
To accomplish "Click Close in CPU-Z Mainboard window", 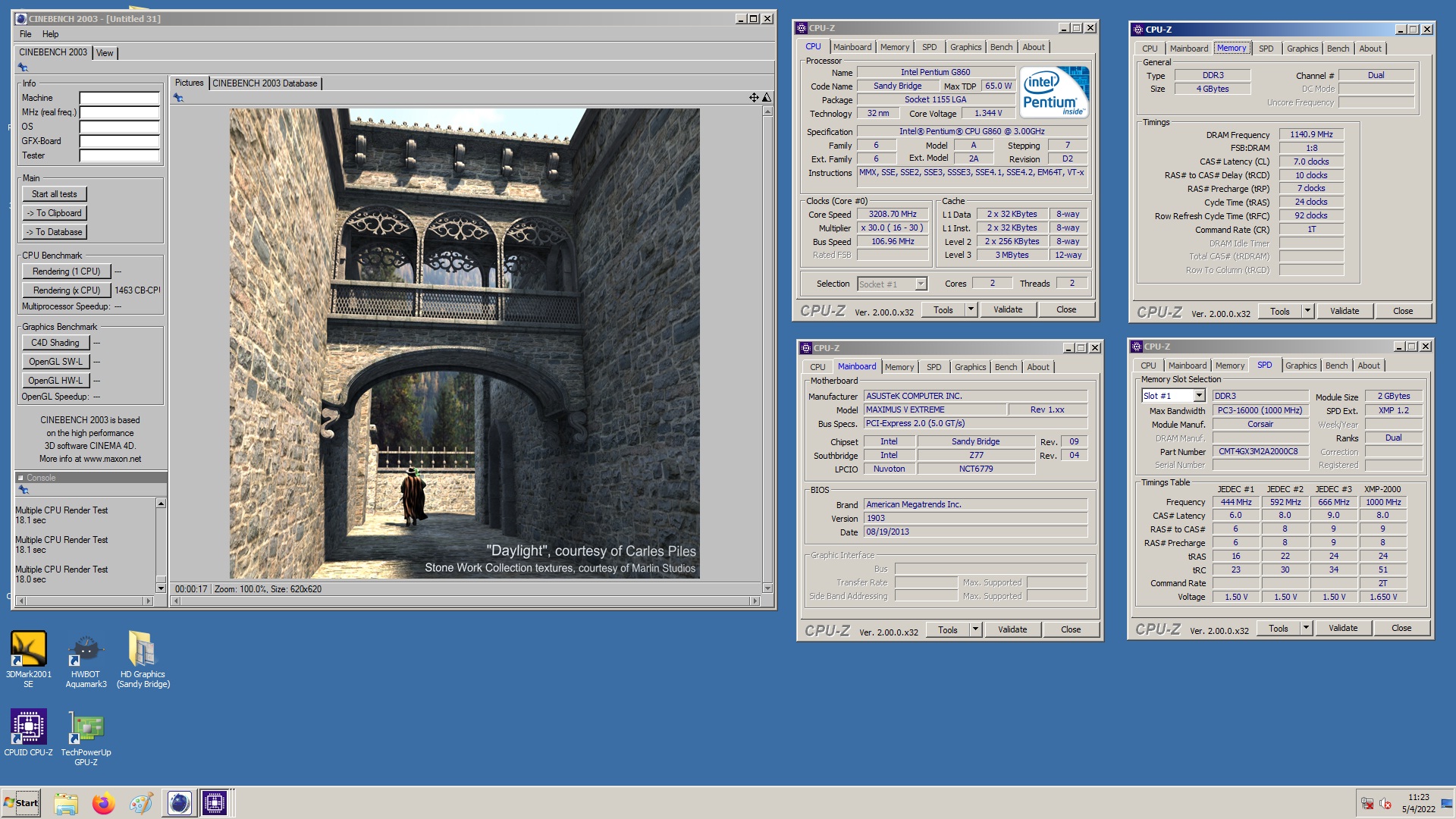I will 1071,629.
